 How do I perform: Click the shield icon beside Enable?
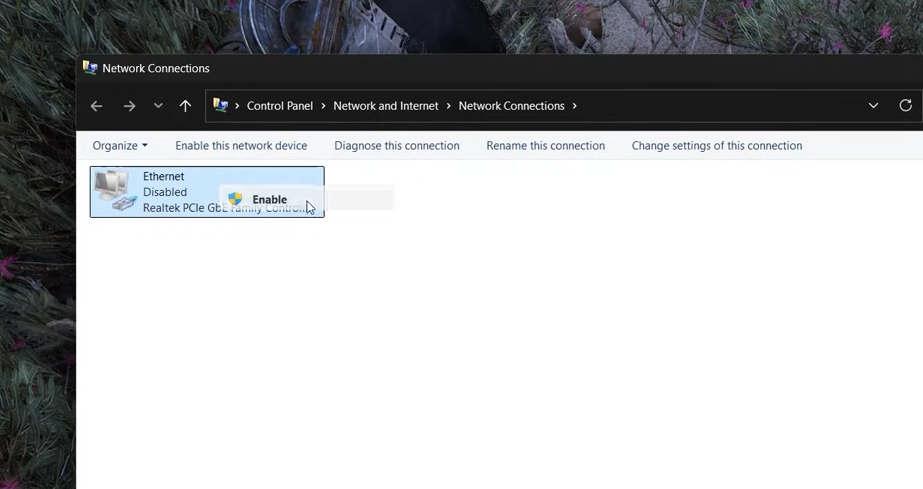tap(235, 199)
